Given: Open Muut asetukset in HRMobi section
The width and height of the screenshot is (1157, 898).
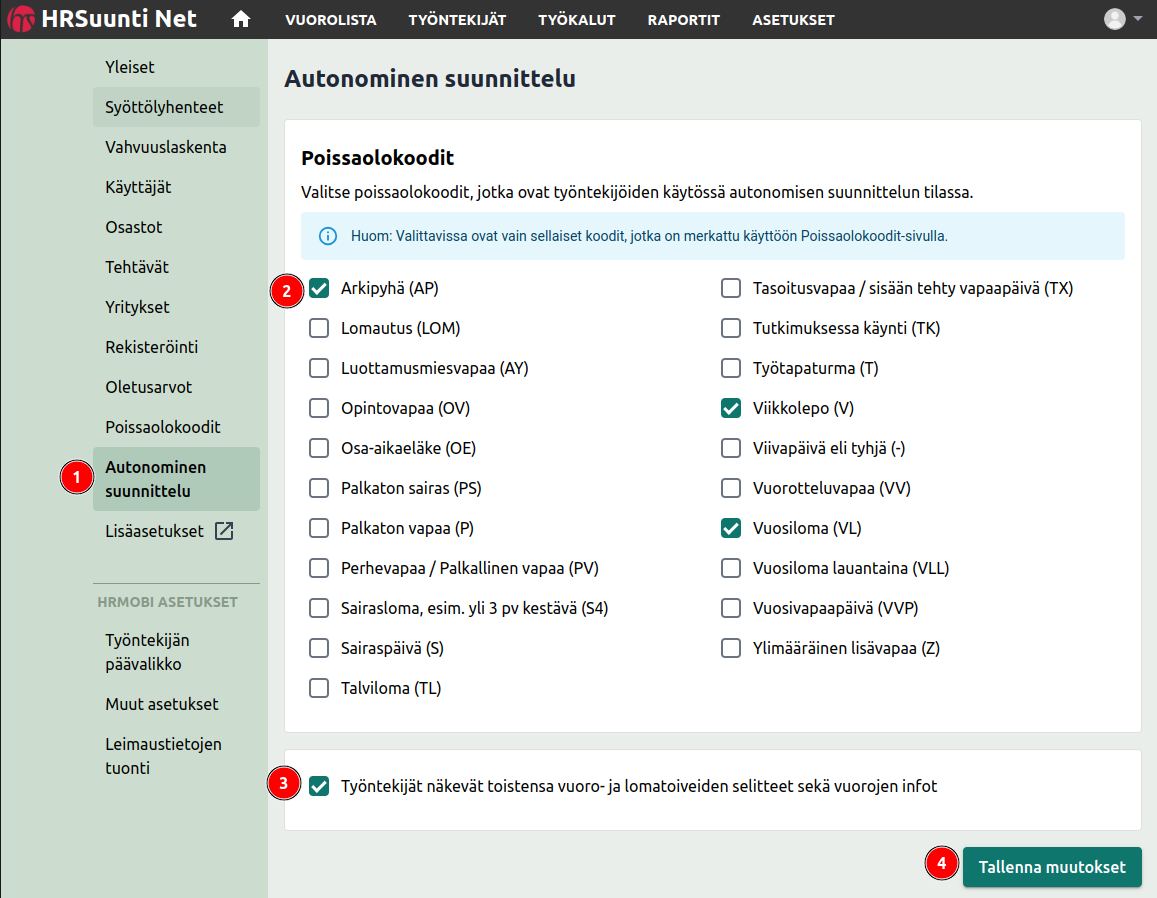Looking at the screenshot, I should pos(176,704).
